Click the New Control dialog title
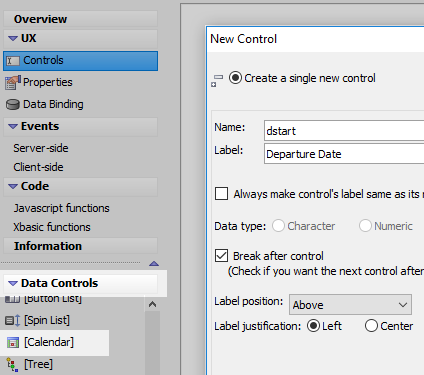 pyautogui.click(x=243, y=39)
